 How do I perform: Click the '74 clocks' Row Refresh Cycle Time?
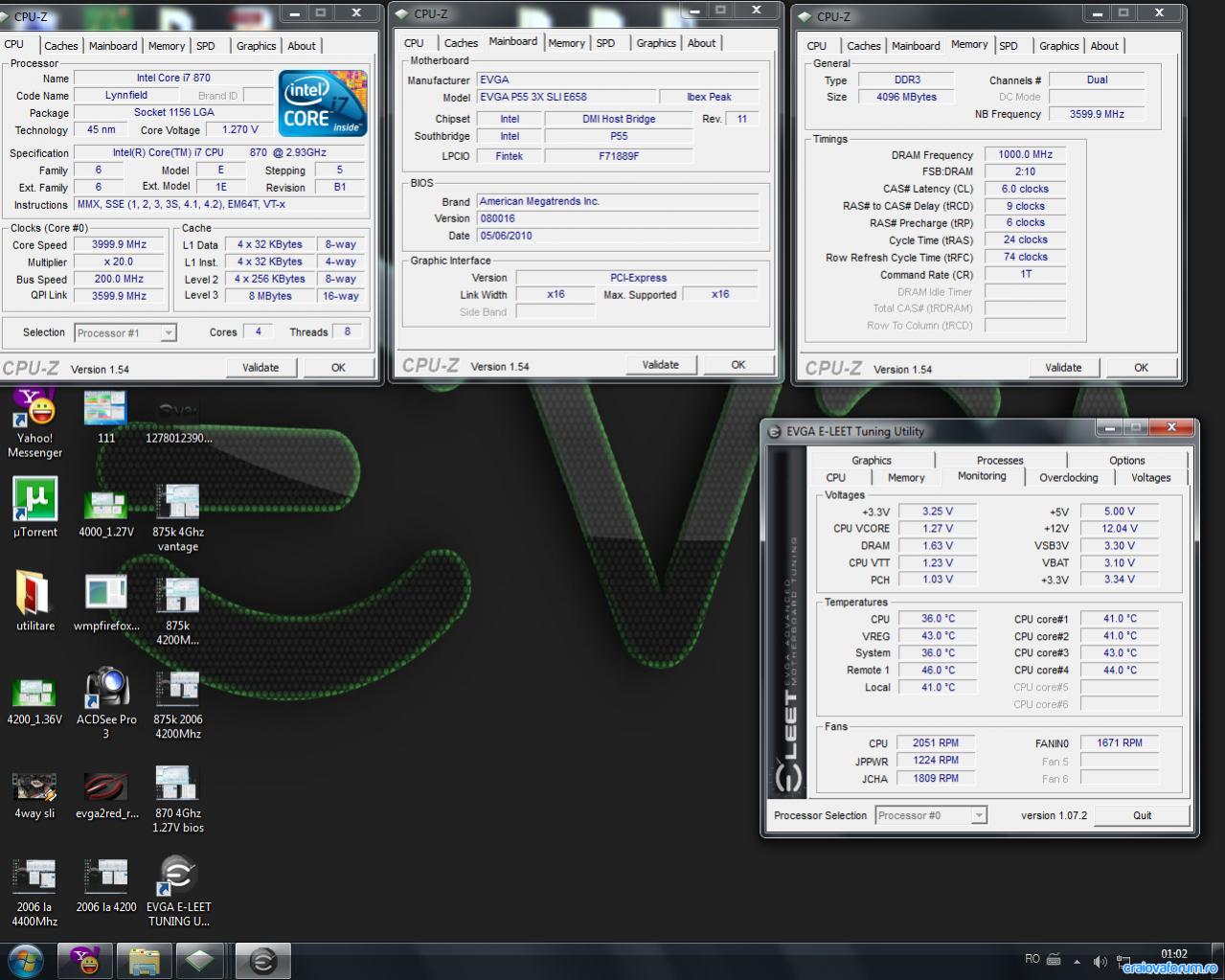[1025, 258]
